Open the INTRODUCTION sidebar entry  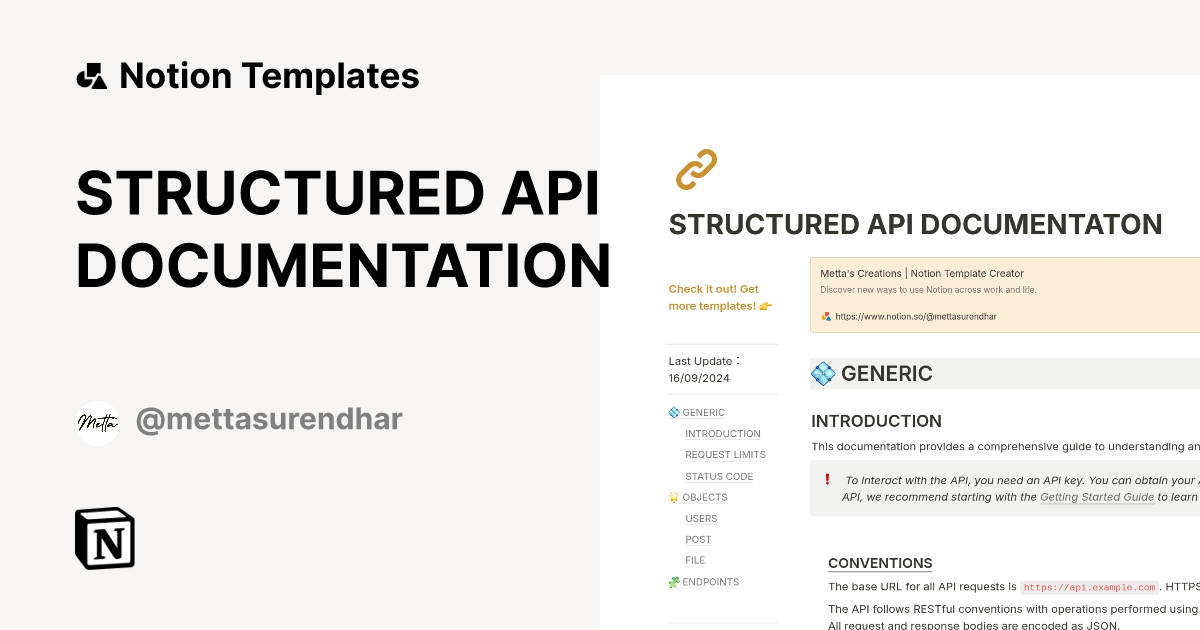(723, 433)
